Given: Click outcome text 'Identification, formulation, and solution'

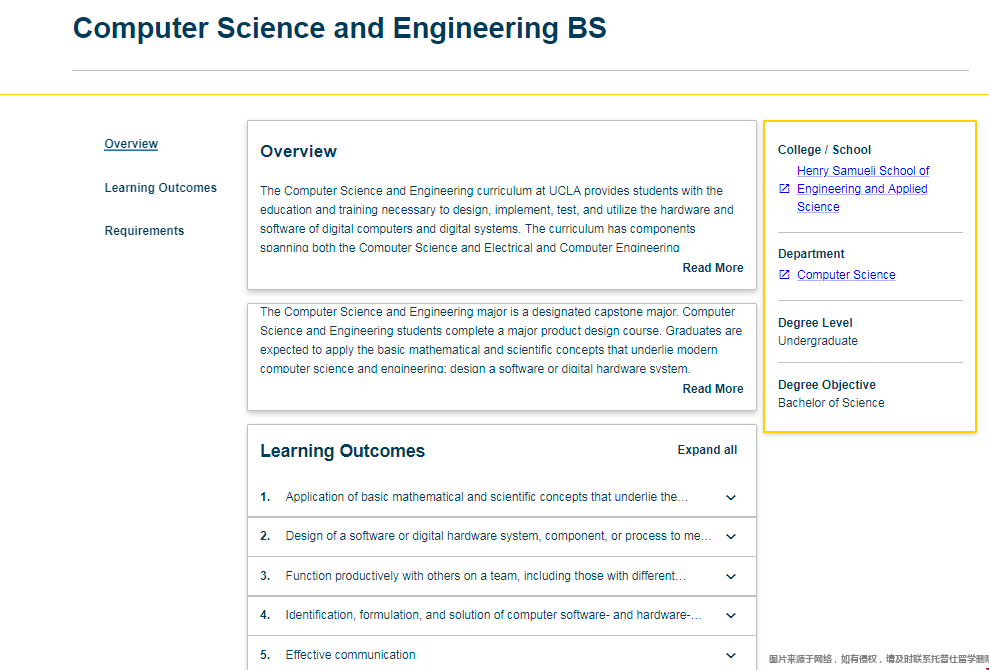Looking at the screenshot, I should pos(493,615).
